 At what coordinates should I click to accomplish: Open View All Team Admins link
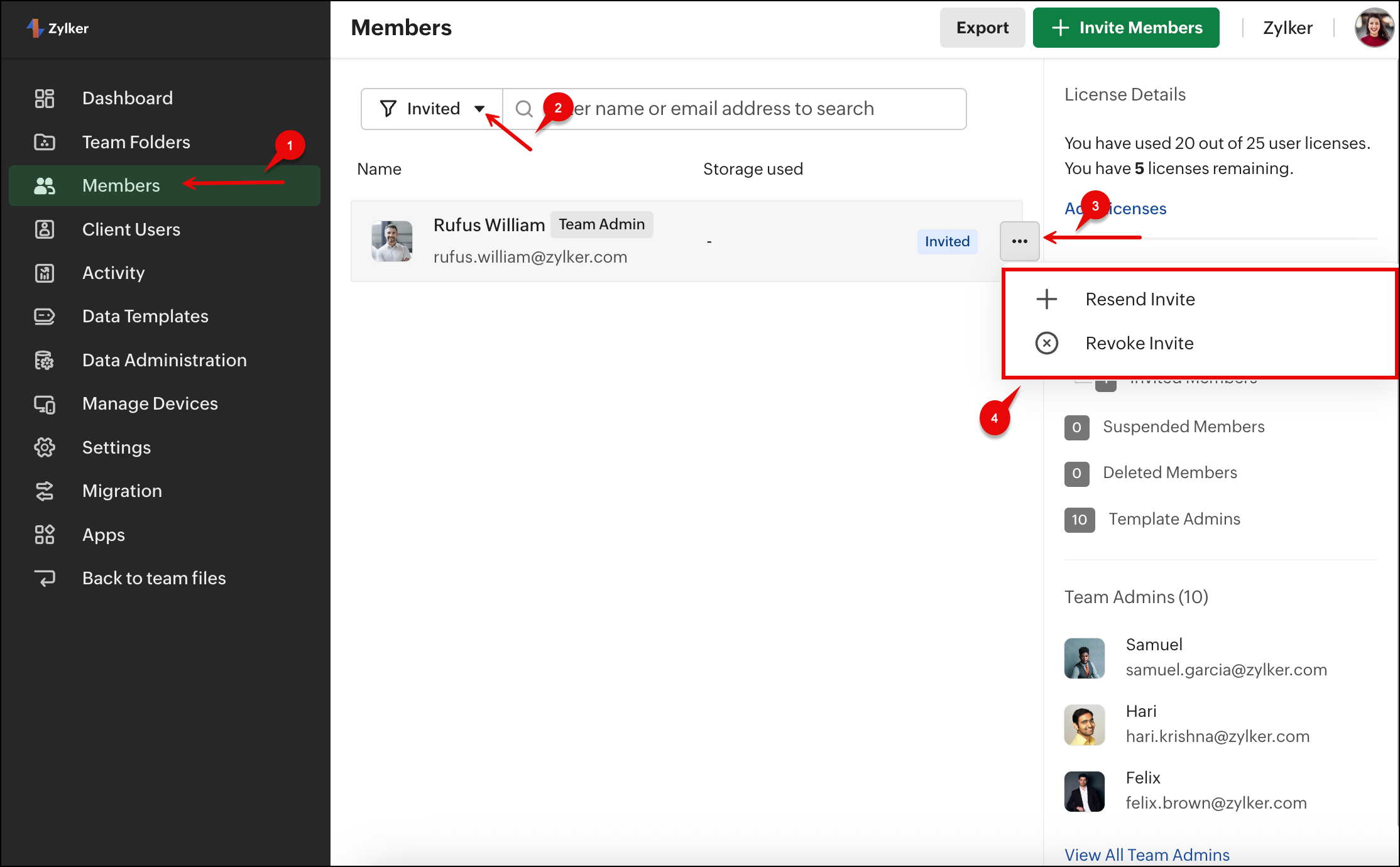(1146, 854)
